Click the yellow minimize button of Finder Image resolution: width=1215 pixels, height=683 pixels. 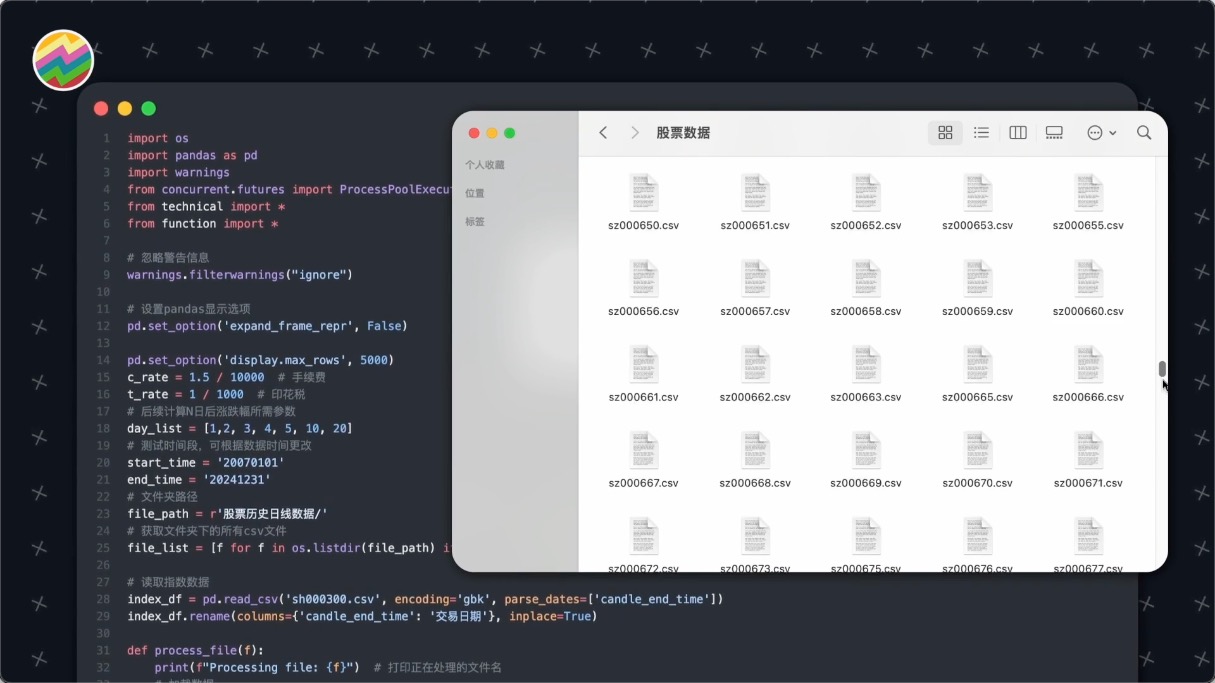[x=492, y=133]
